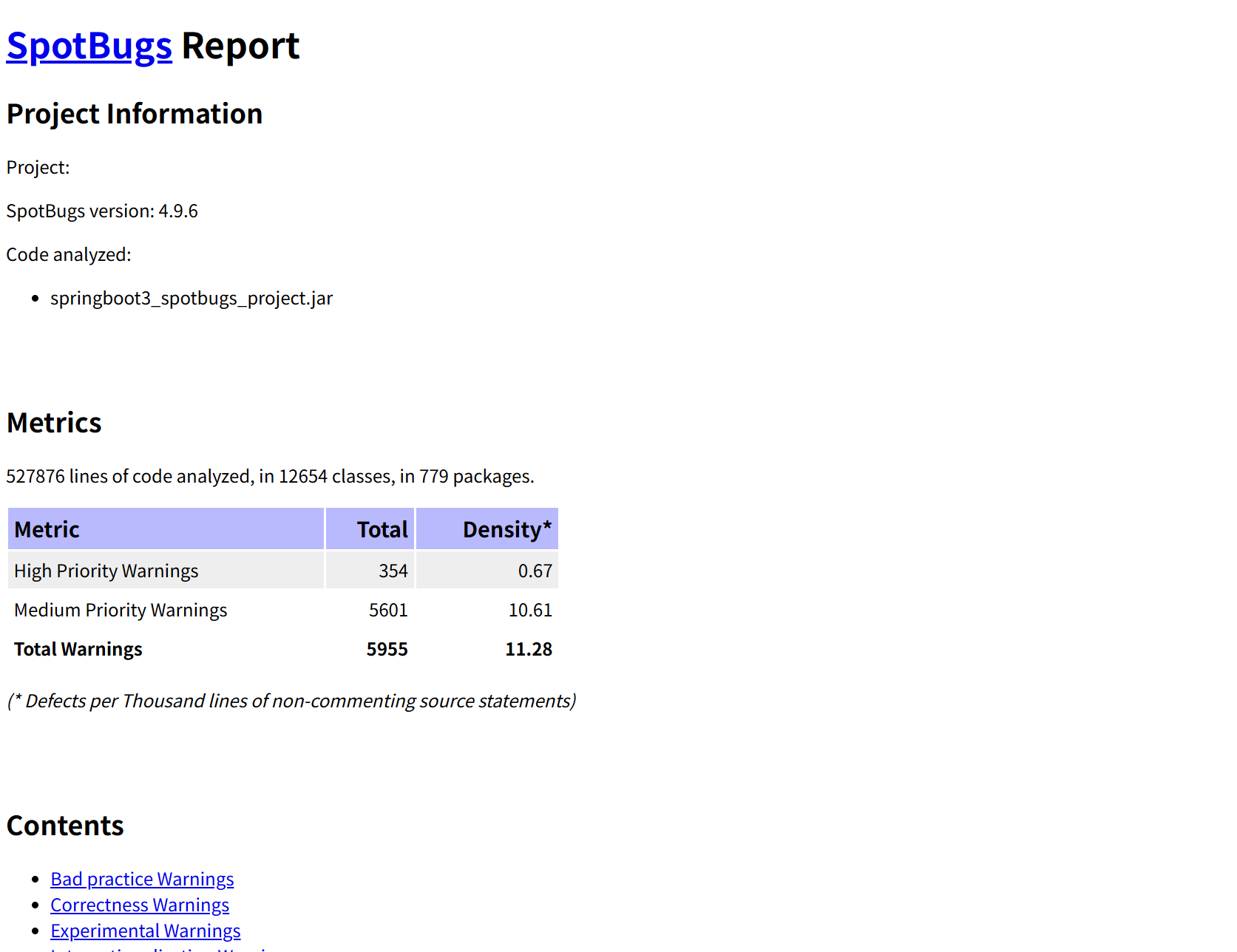The width and height of the screenshot is (1237, 952).
Task: Click the Density* column header
Action: click(x=487, y=528)
